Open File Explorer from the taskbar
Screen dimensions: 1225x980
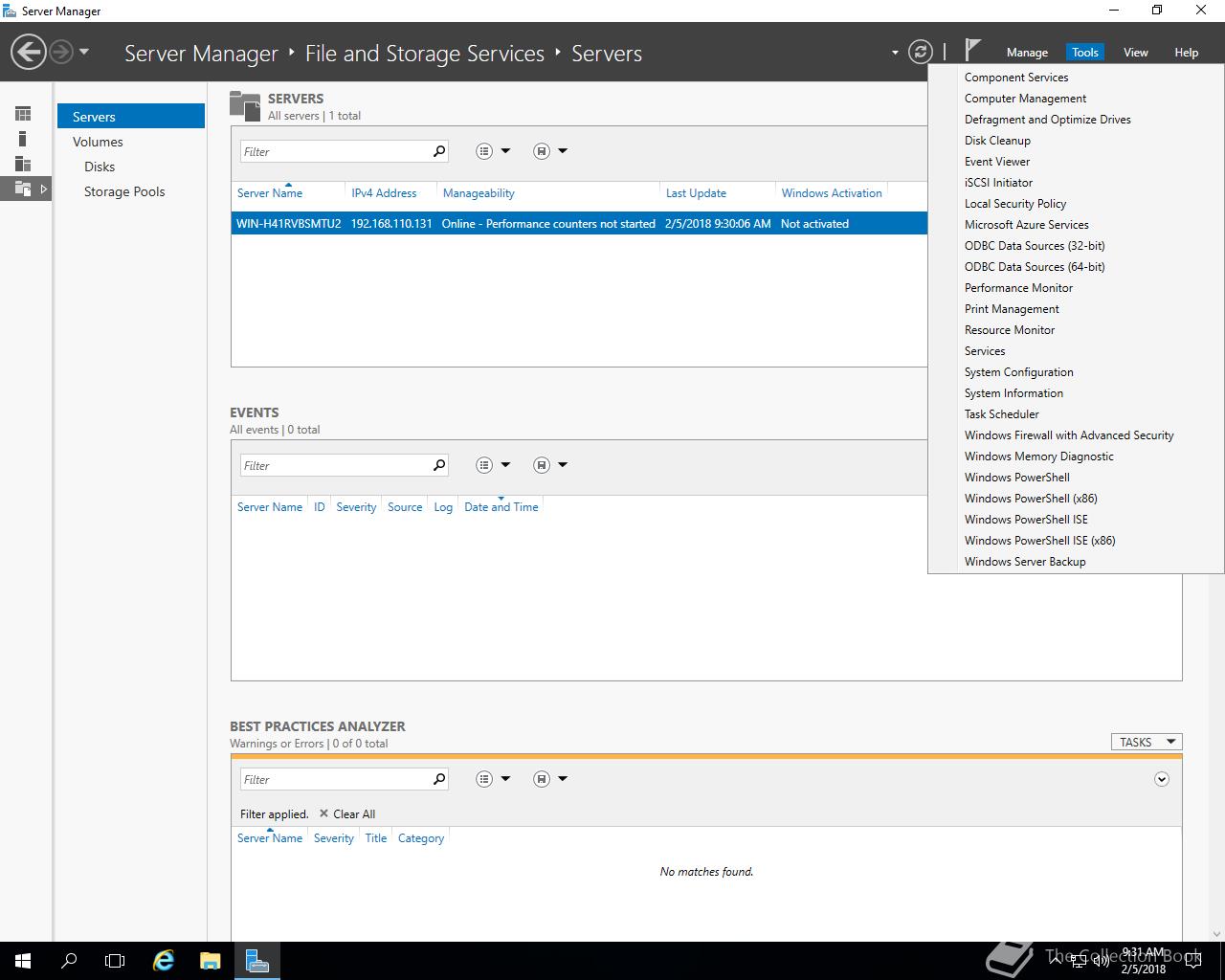(x=210, y=961)
